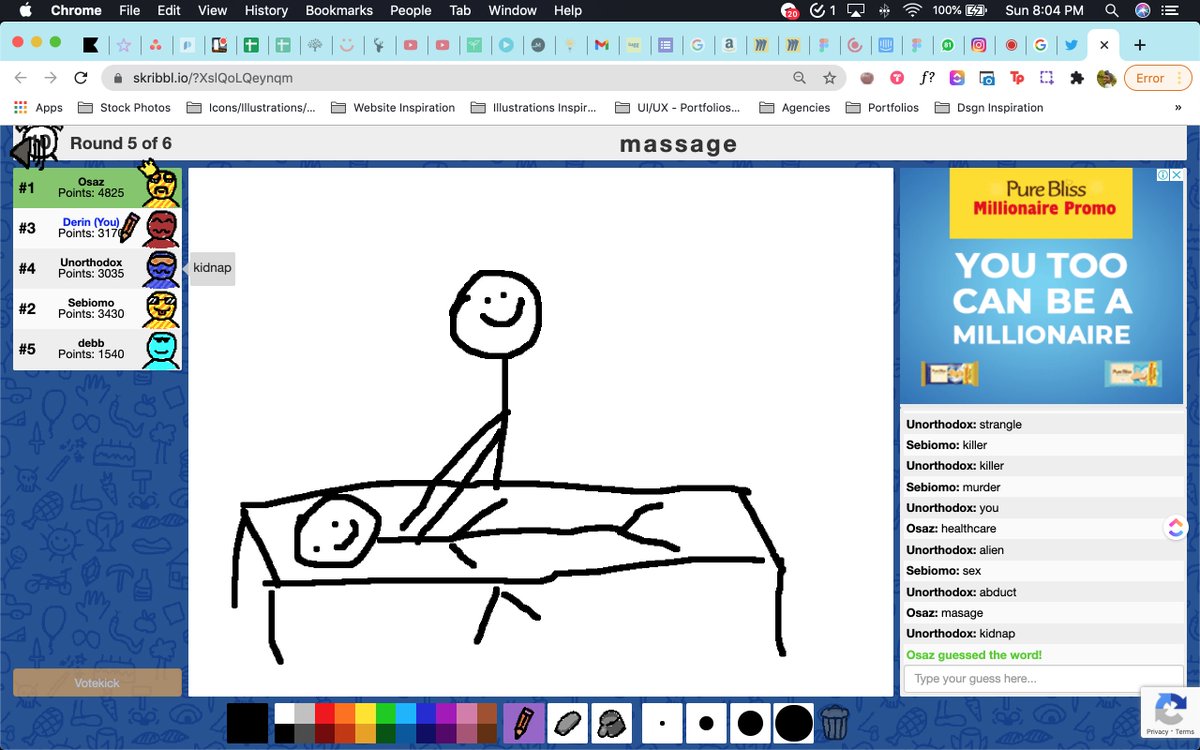Open the Window menu
1200x750 pixels.
click(512, 11)
